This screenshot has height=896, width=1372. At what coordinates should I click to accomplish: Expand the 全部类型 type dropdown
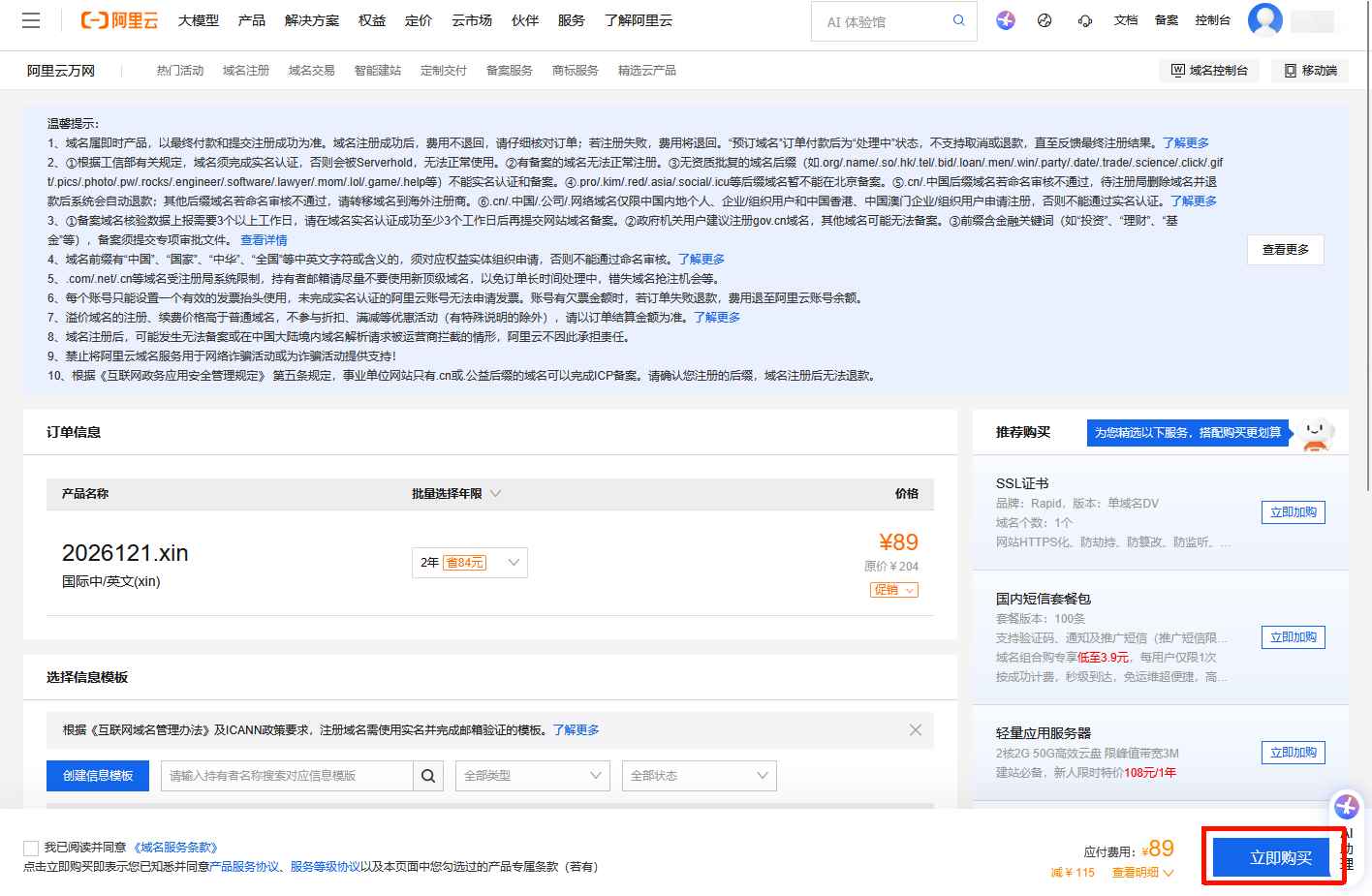[x=532, y=775]
